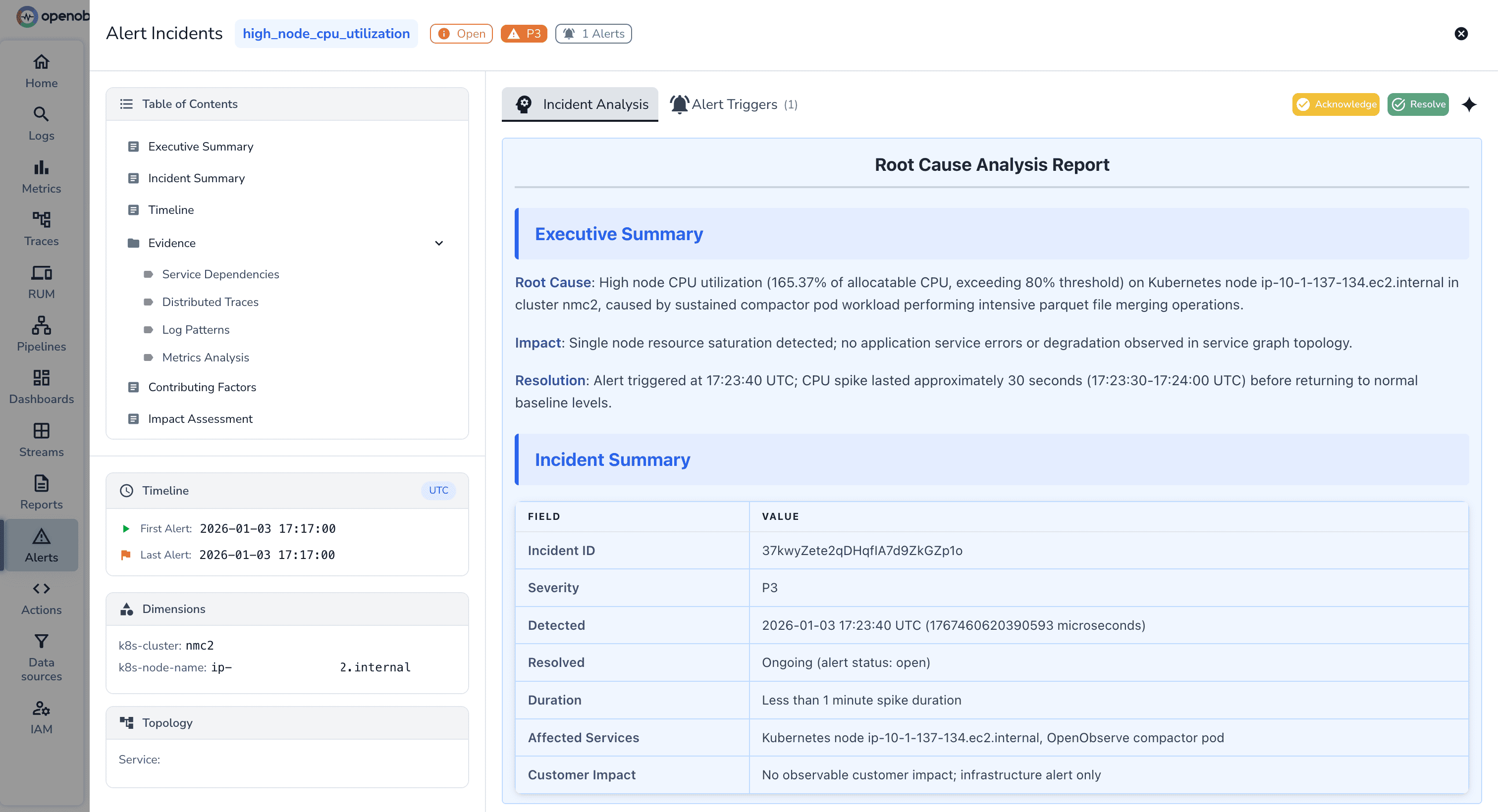Image resolution: width=1498 pixels, height=812 pixels.
Task: Select the Metrics icon in the sidebar
Action: 41,176
